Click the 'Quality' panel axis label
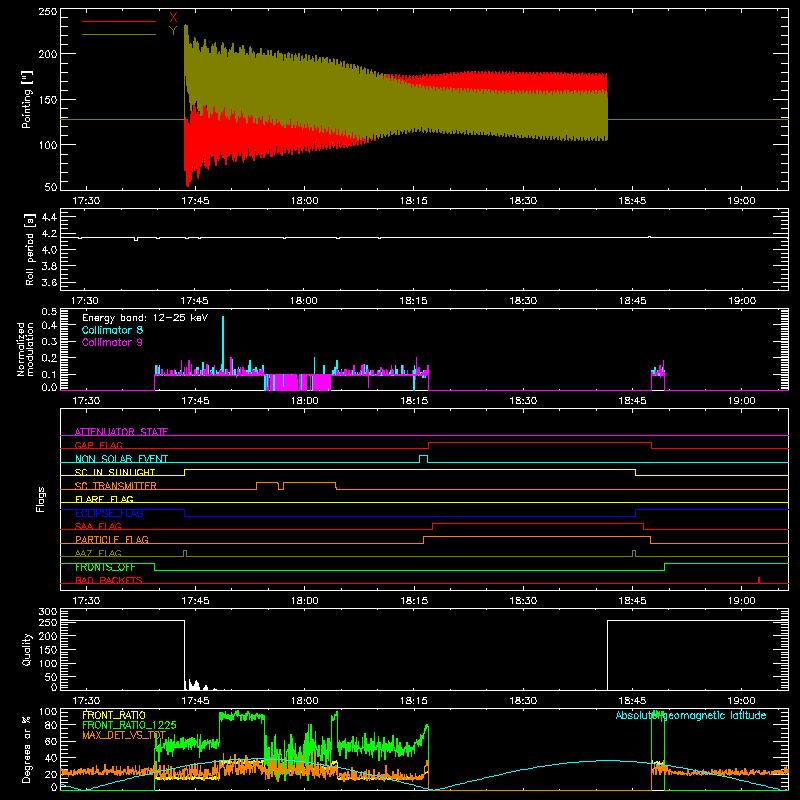This screenshot has height=800, width=800. [x=27, y=649]
